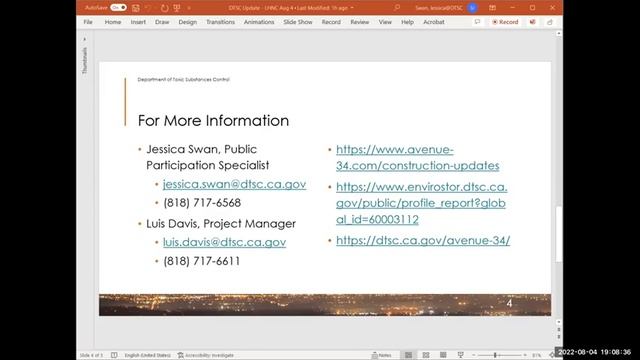Click the Save icon in title bar

pos(136,8)
